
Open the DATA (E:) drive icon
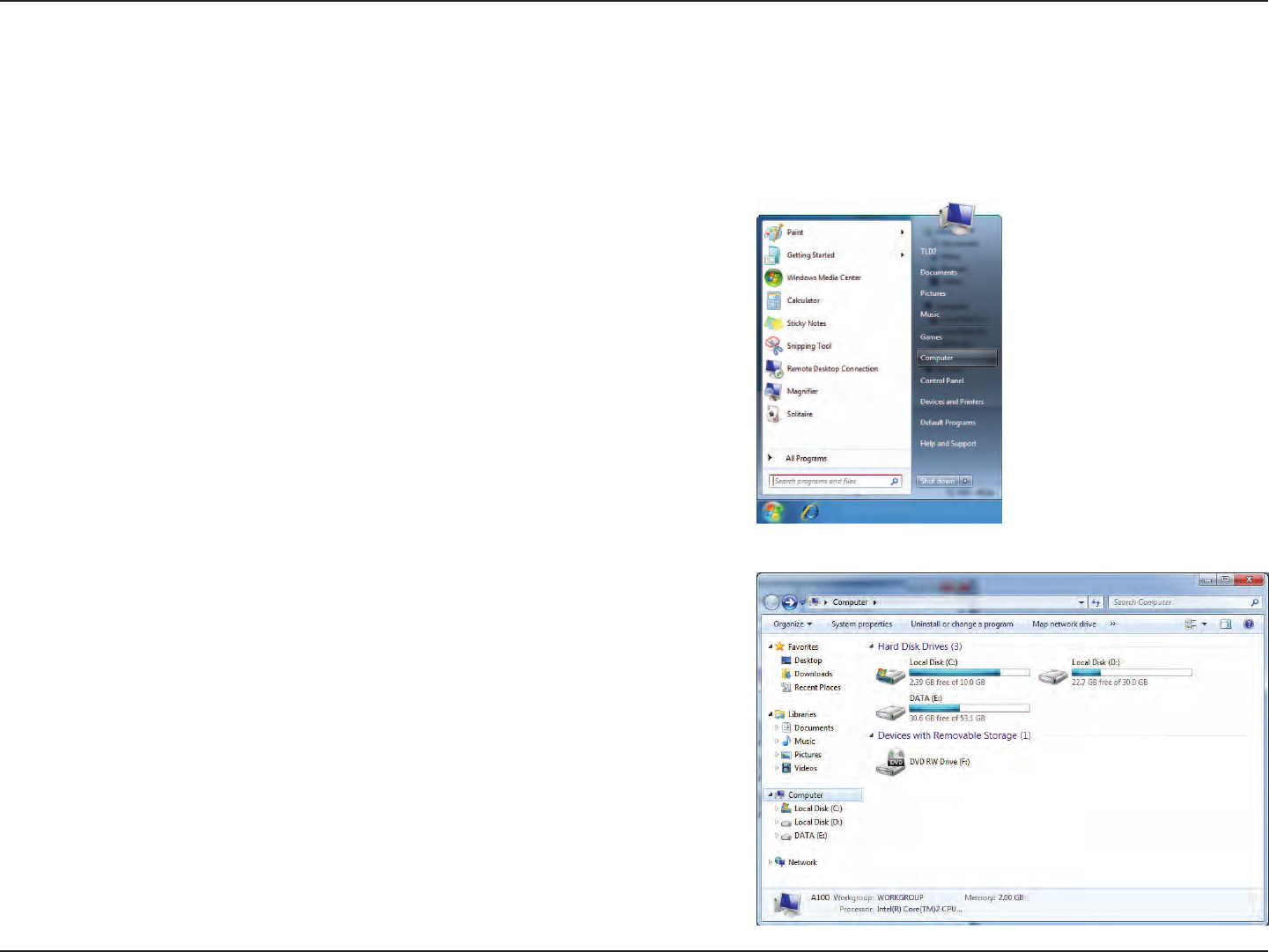[x=890, y=712]
